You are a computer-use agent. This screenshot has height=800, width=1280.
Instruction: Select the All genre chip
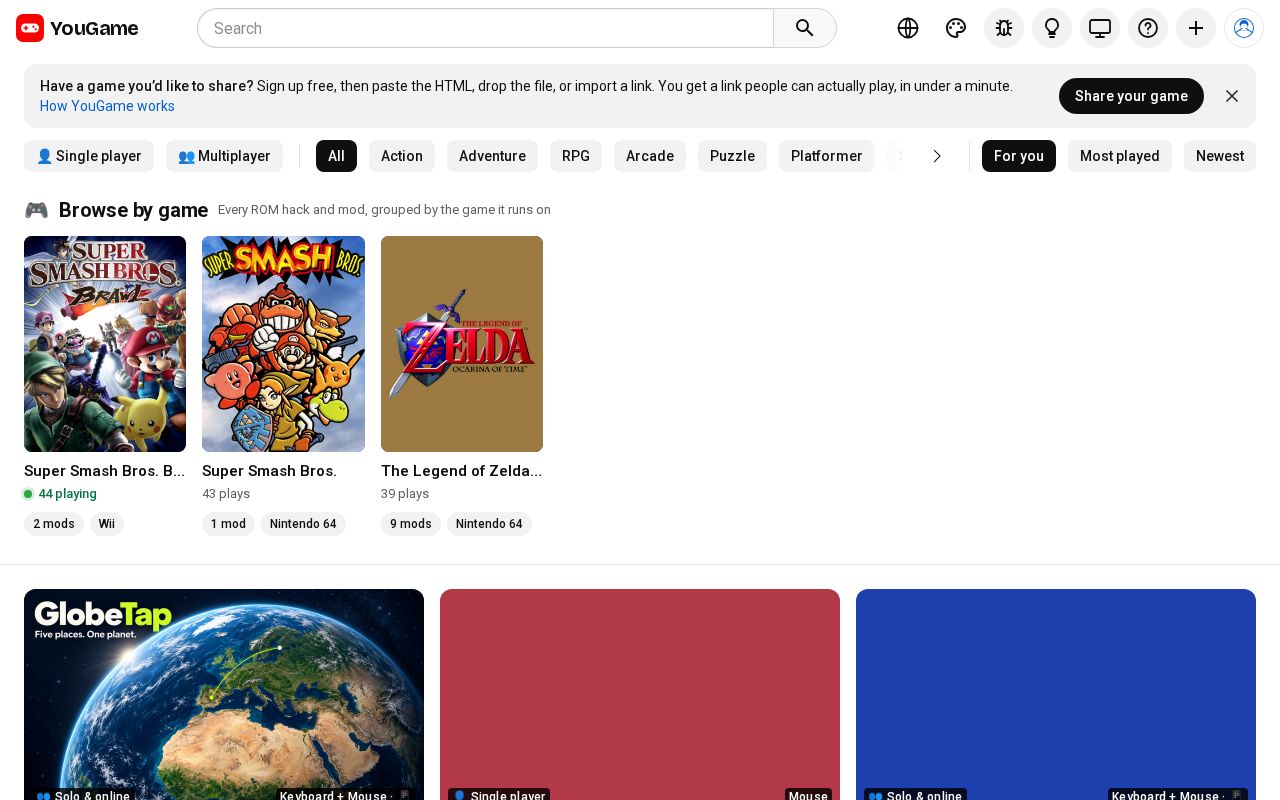(x=336, y=156)
